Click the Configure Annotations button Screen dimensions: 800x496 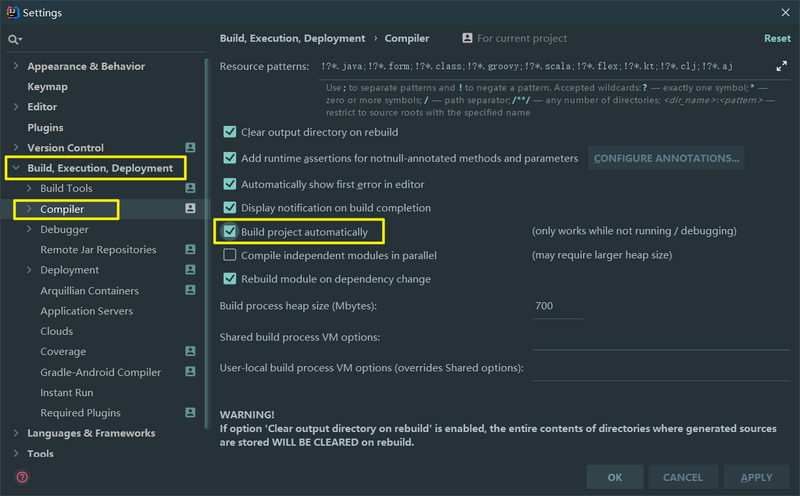tap(667, 158)
